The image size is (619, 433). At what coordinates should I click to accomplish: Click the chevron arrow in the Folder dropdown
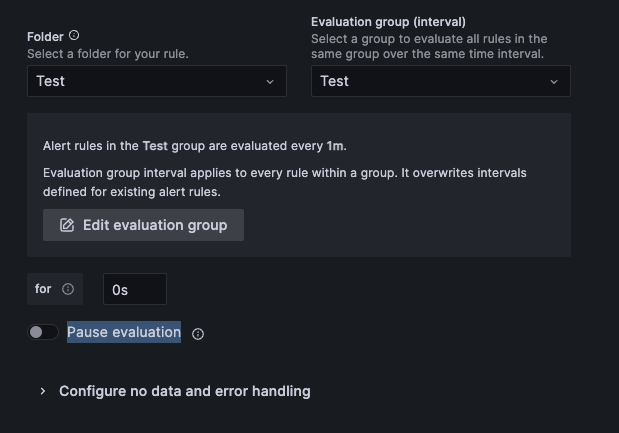(x=270, y=82)
